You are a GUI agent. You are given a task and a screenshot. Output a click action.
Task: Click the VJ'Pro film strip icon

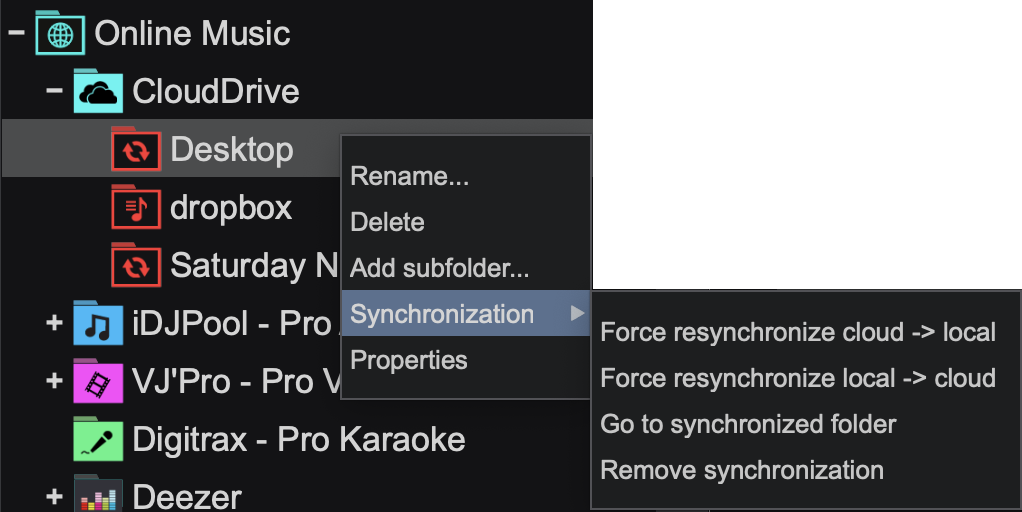98,381
